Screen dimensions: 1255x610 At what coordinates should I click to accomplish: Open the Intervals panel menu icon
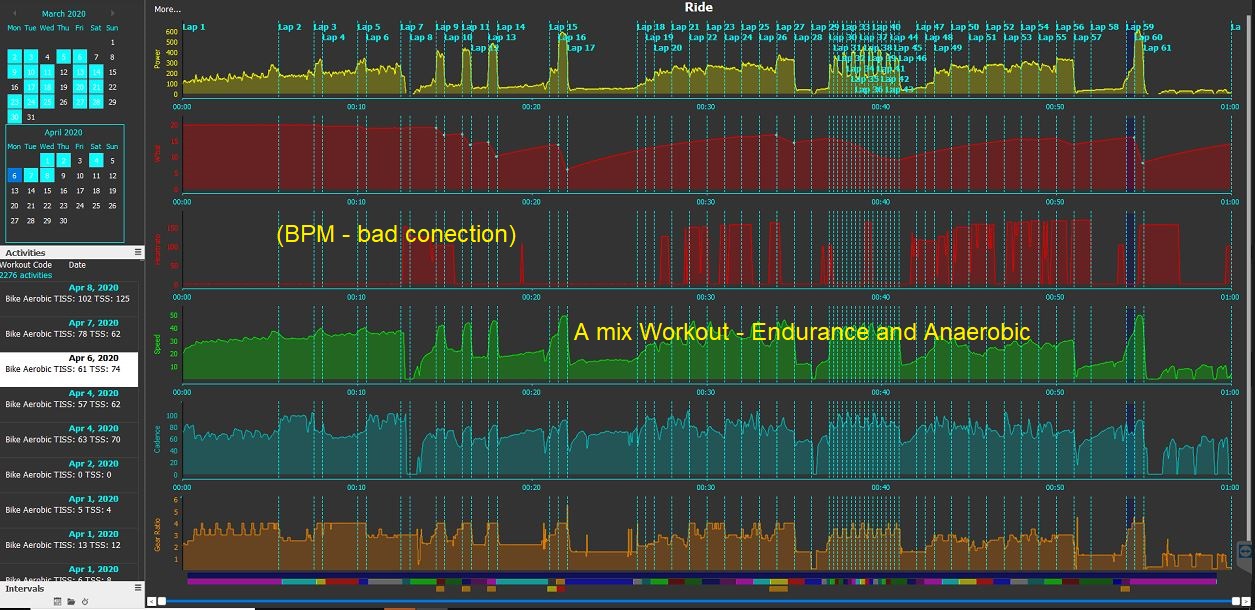pos(137,588)
